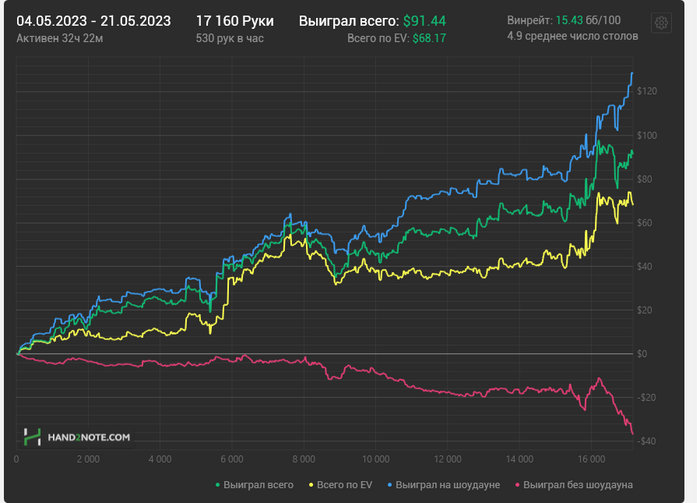The height and width of the screenshot is (503, 700).
Task: Click the '17 160 Руки' hands count
Action: click(235, 21)
